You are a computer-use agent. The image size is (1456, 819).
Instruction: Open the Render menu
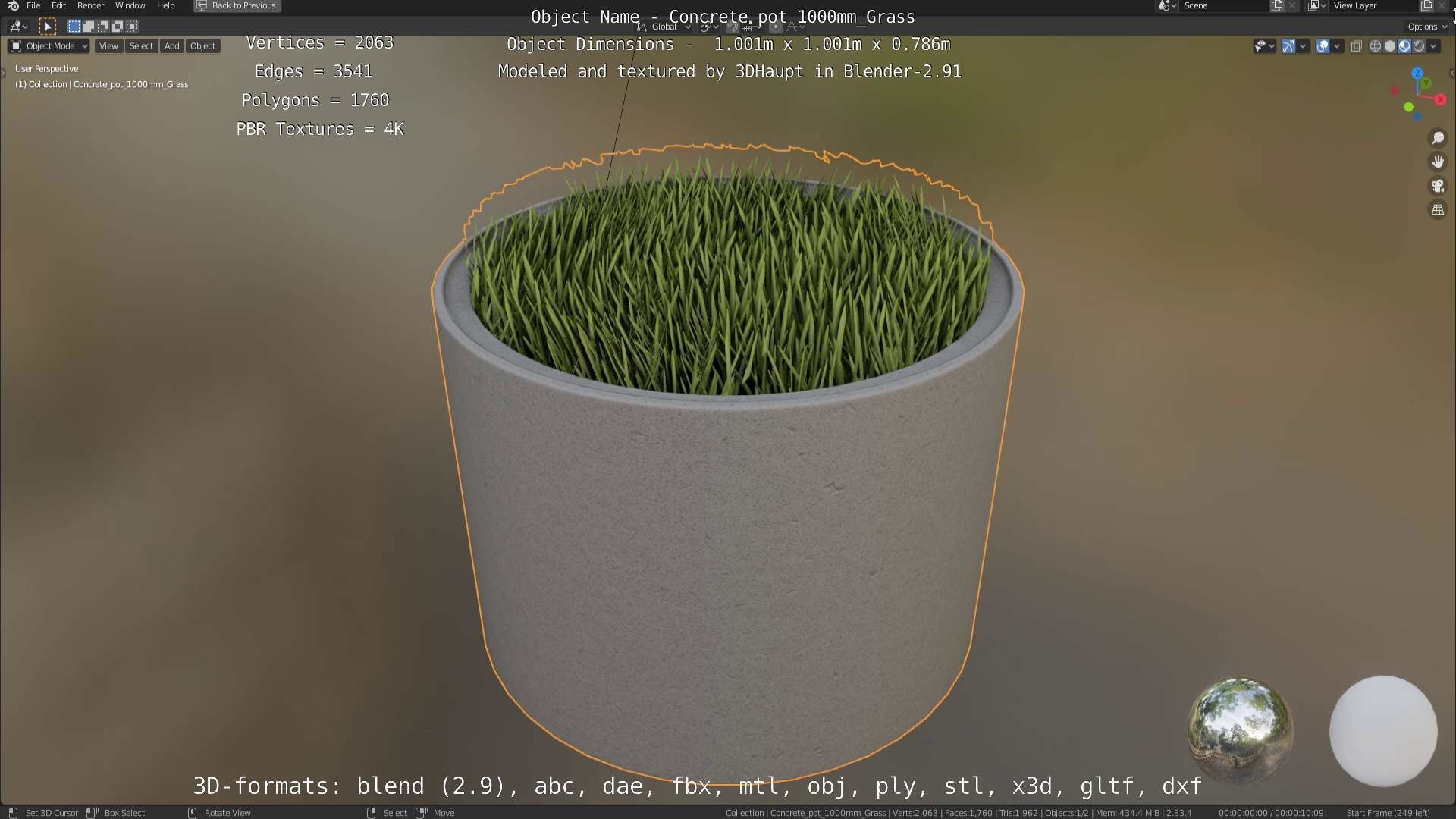90,5
